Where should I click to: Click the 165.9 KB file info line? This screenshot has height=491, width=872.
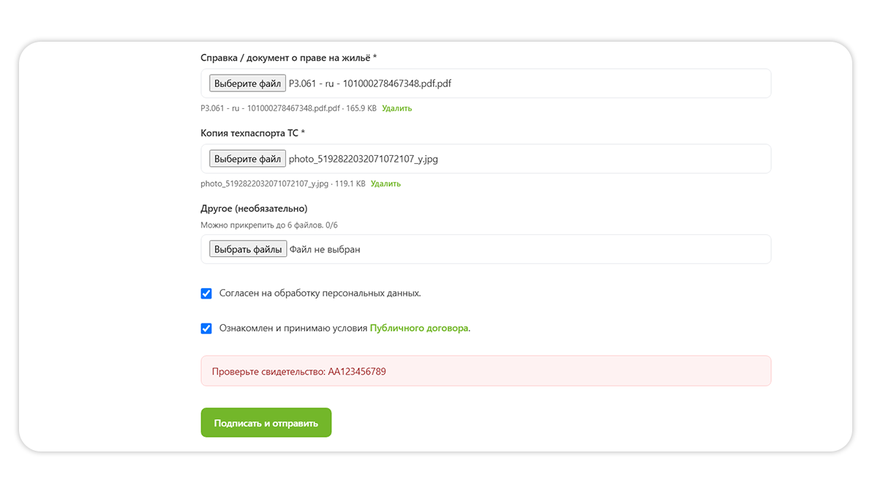click(x=288, y=108)
